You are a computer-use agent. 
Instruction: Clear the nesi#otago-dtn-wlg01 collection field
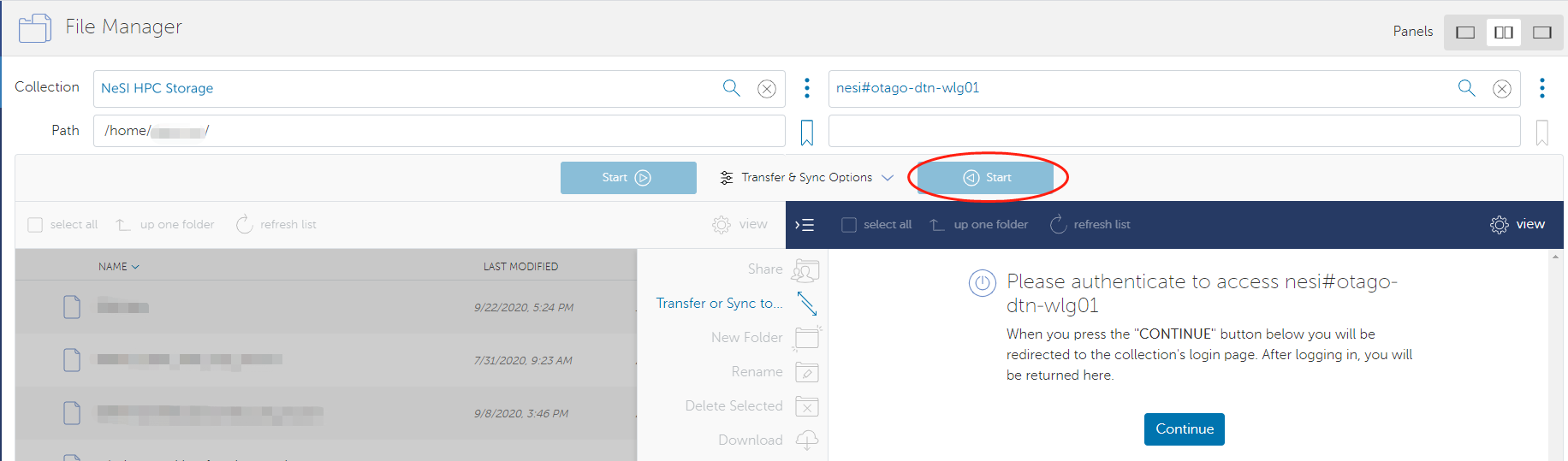click(1501, 89)
